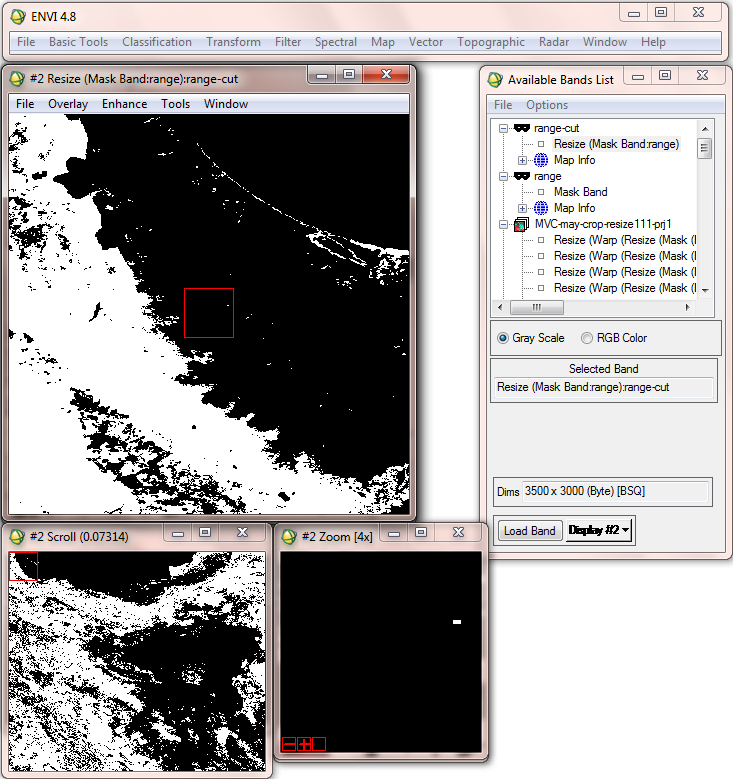This screenshot has height=779, width=733.
Task: Open File menu in display window
Action: 25,104
